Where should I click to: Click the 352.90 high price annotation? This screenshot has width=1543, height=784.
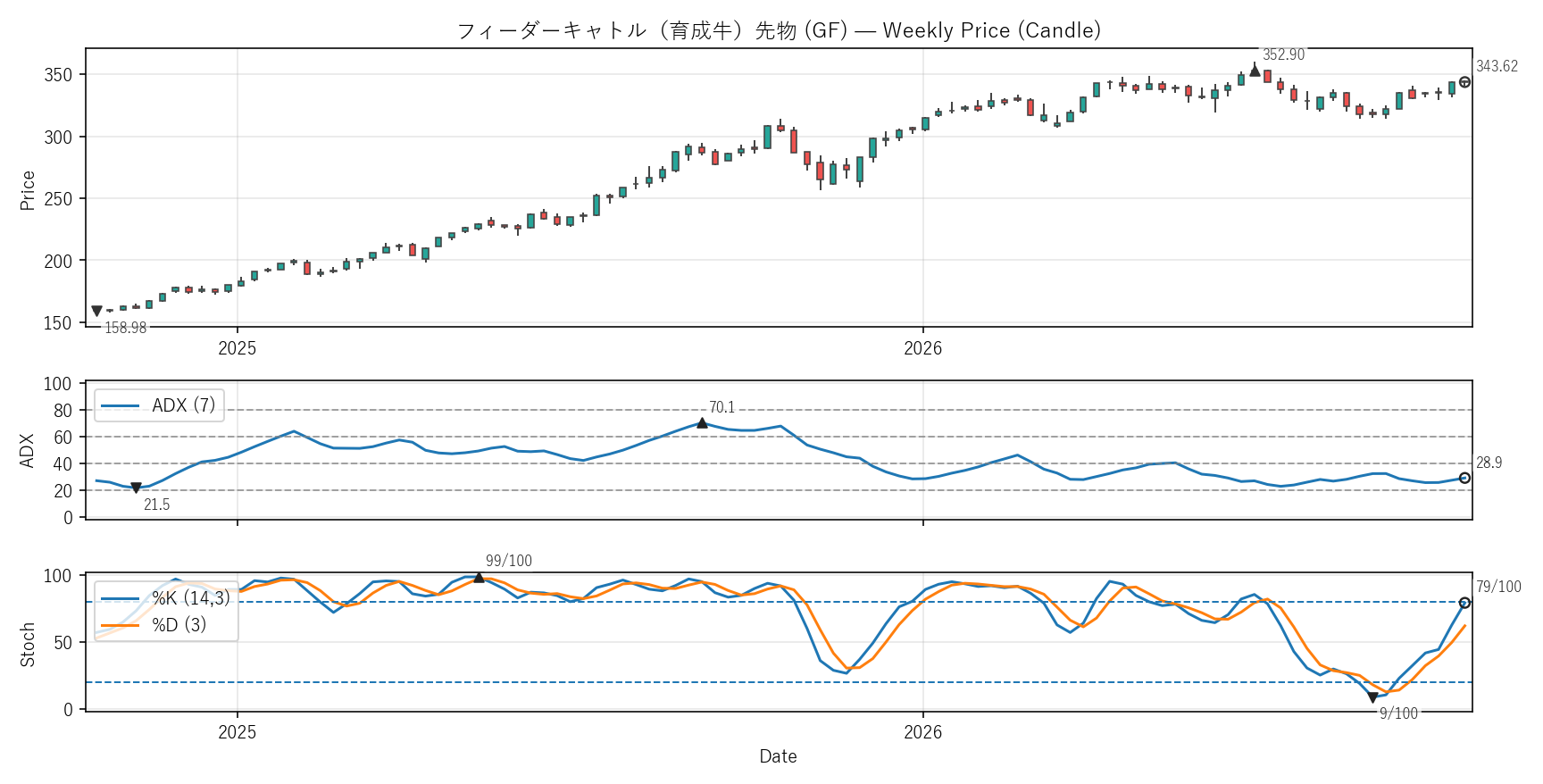[x=1283, y=54]
